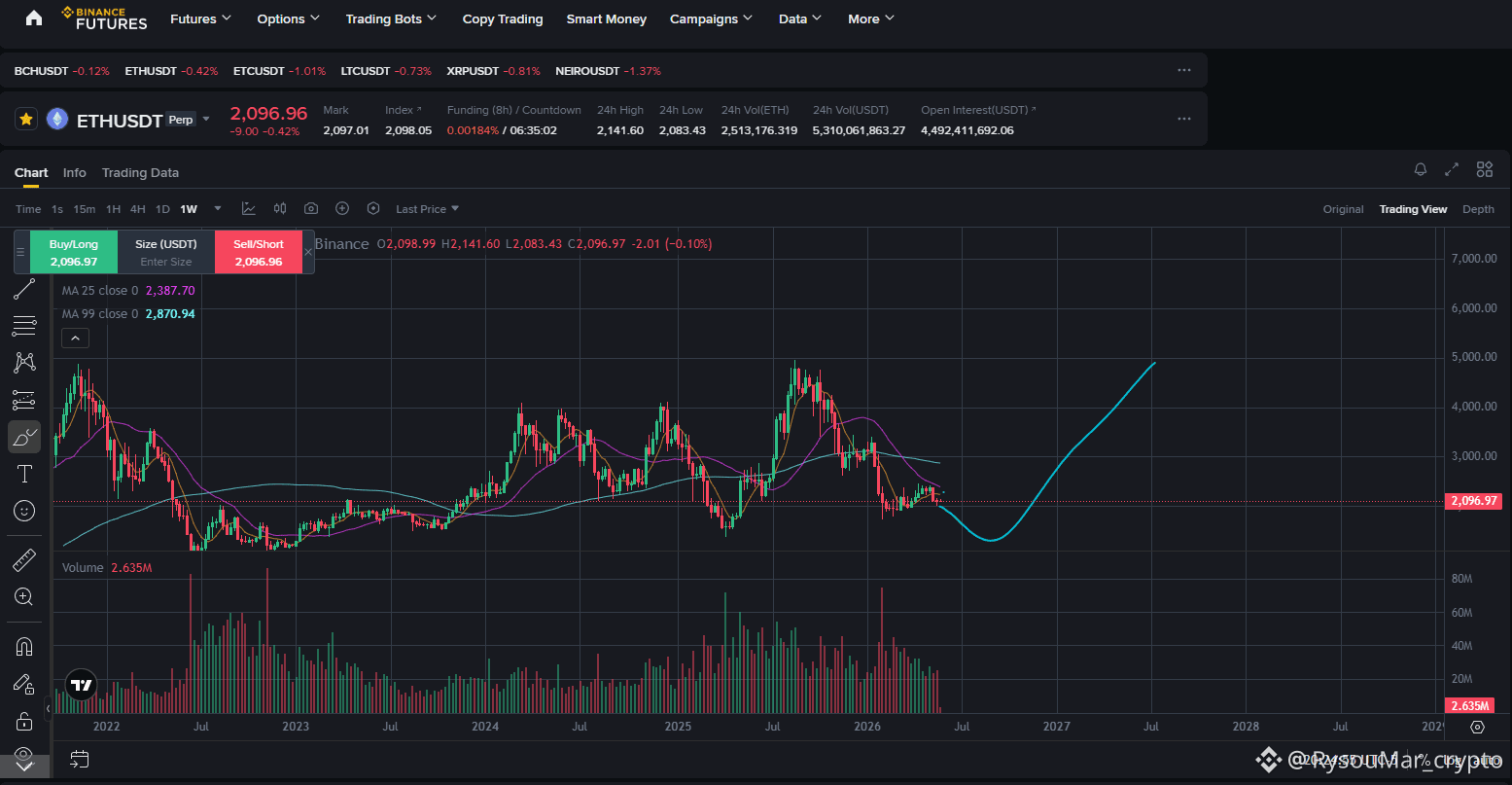
Task: Click the Binance Futures logo
Action: [104, 18]
